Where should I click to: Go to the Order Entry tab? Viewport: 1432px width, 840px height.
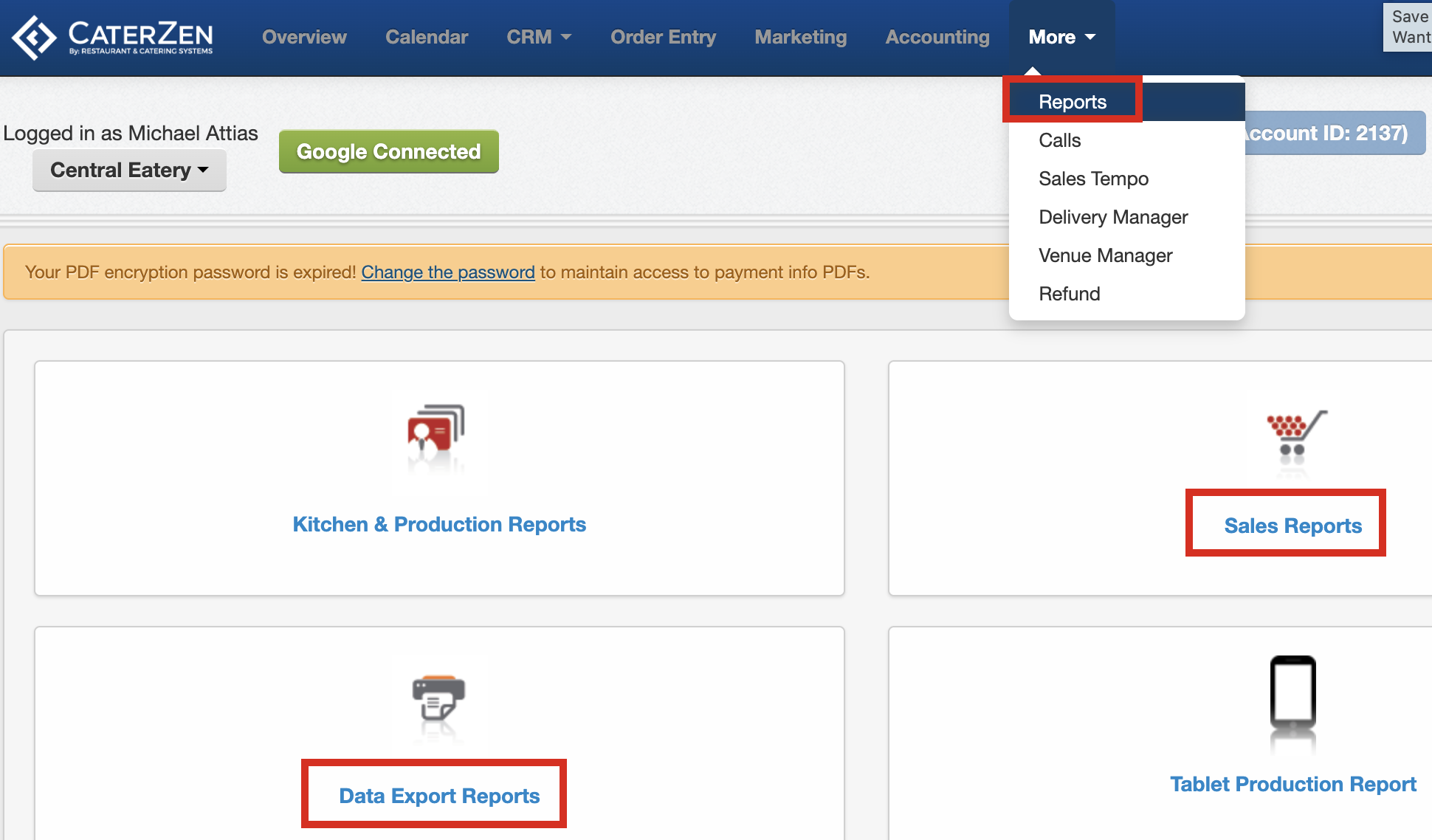[x=663, y=37]
